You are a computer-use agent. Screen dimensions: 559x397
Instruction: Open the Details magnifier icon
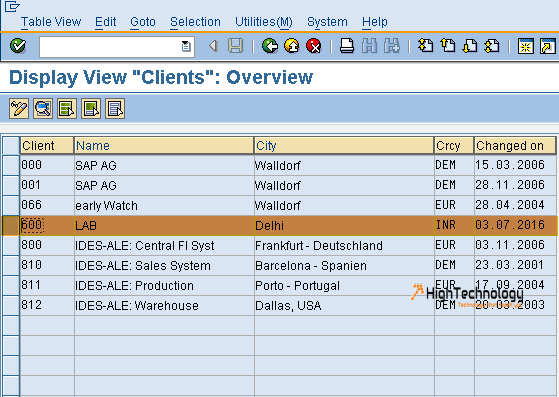43,108
